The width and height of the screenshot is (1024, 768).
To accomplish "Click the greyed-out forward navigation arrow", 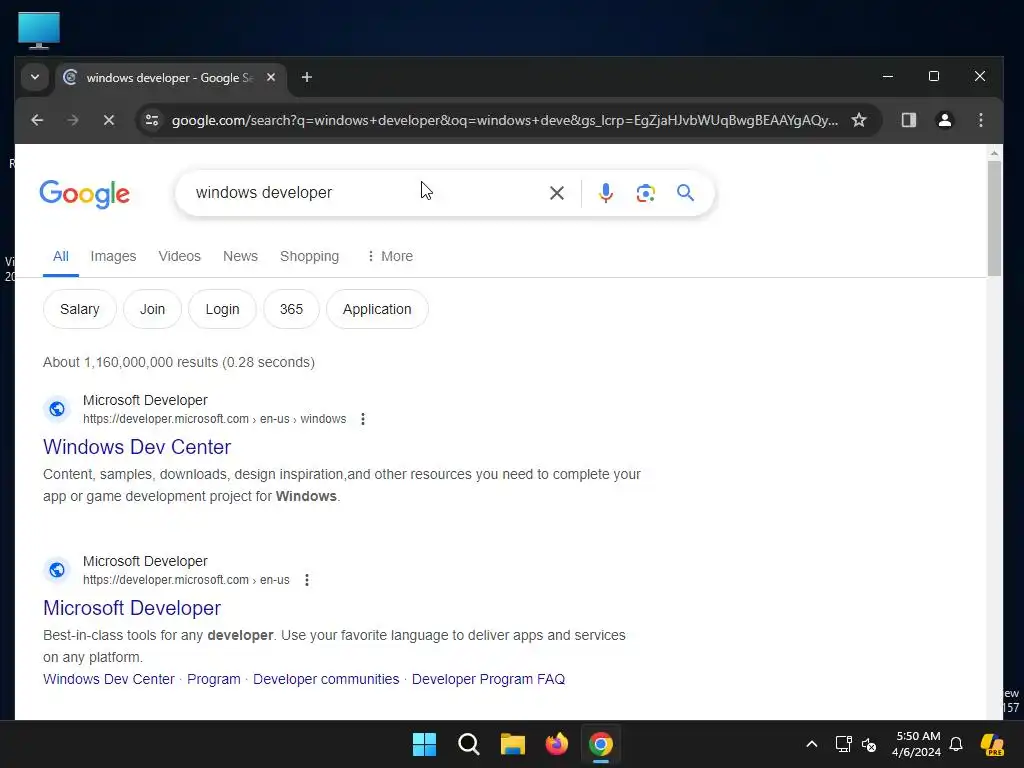I will (72, 120).
